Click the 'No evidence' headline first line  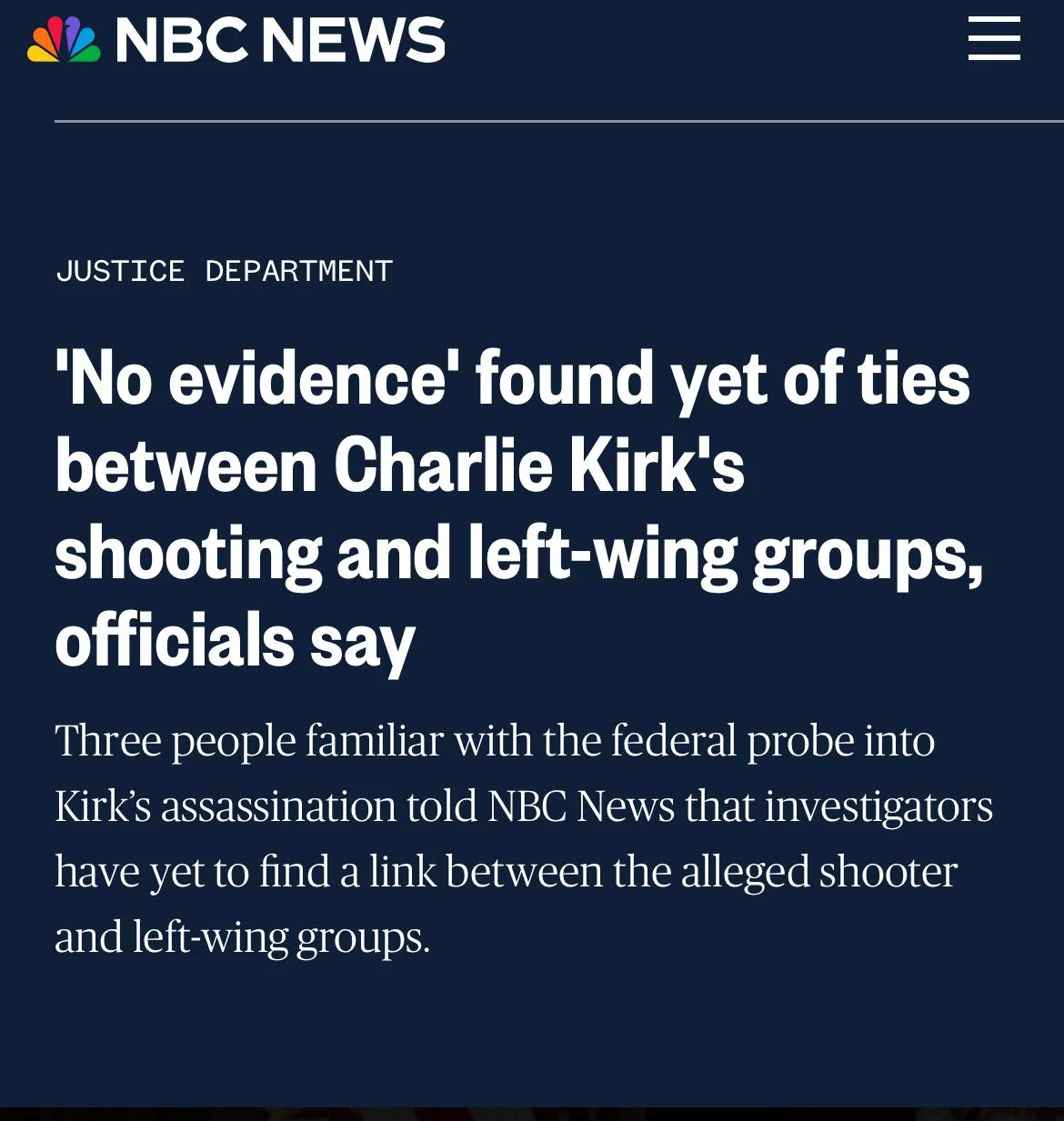tap(512, 378)
